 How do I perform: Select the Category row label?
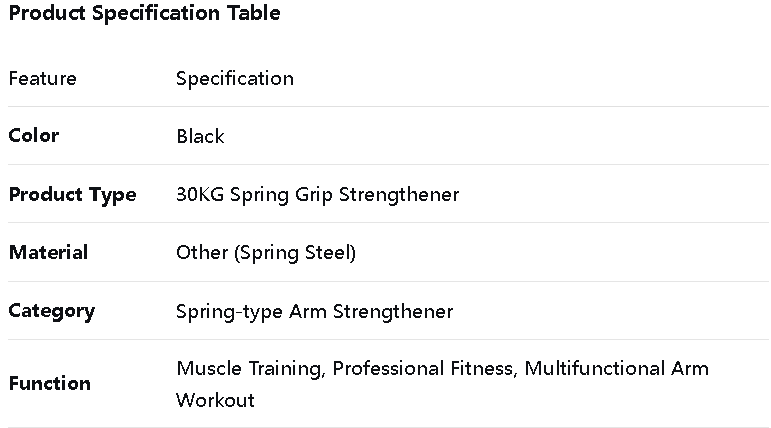click(52, 310)
